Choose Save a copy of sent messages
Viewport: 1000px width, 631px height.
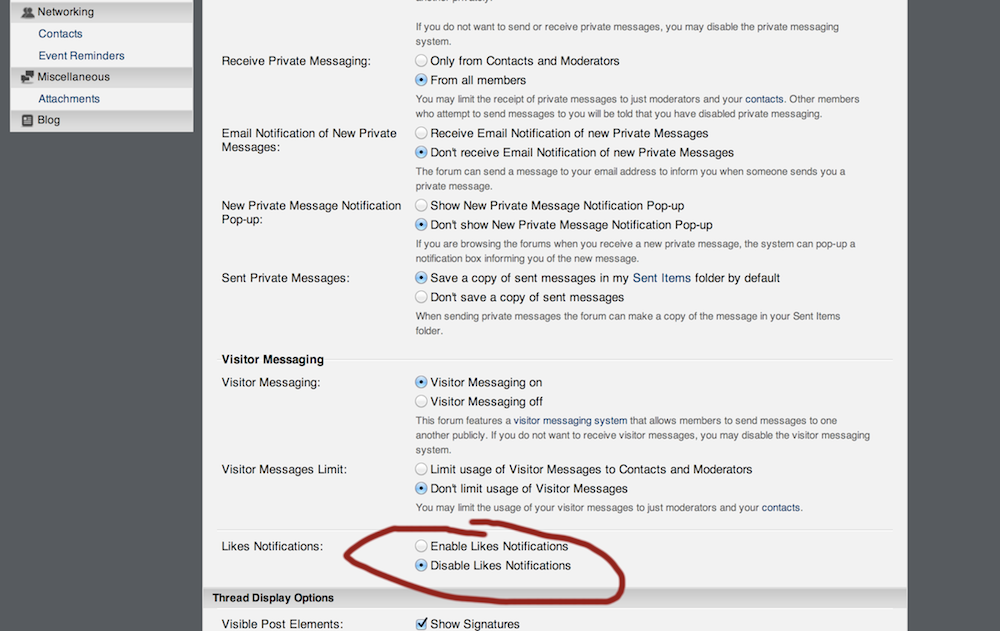point(421,278)
